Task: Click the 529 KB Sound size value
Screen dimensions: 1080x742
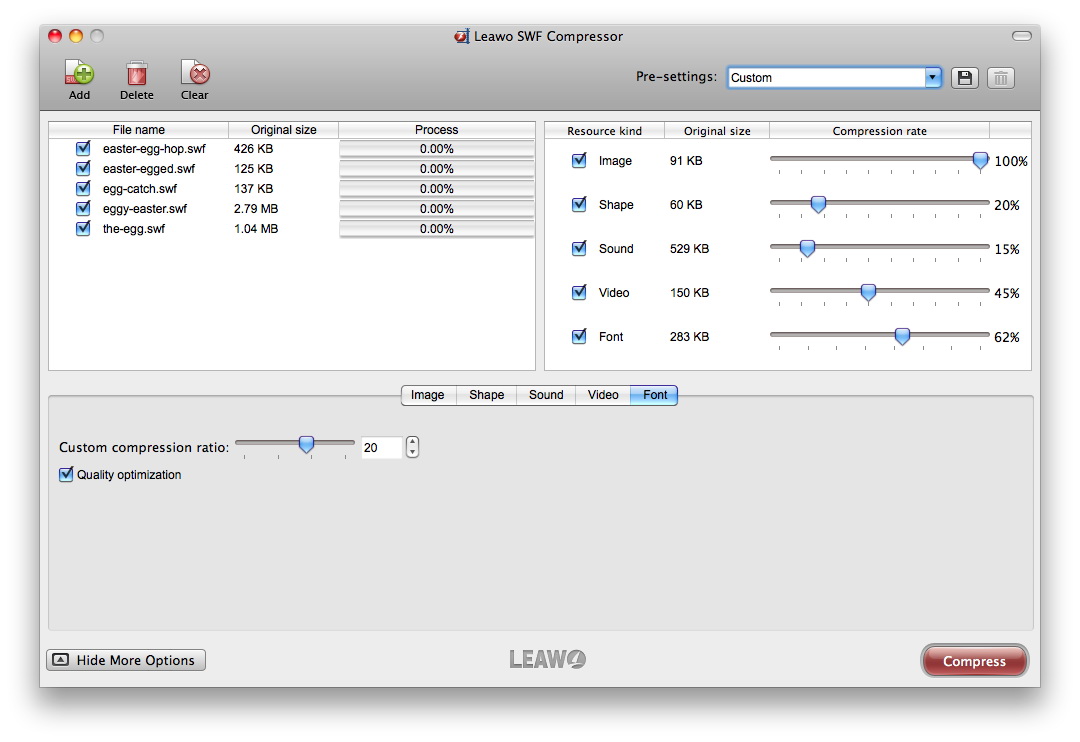Action: (x=689, y=249)
